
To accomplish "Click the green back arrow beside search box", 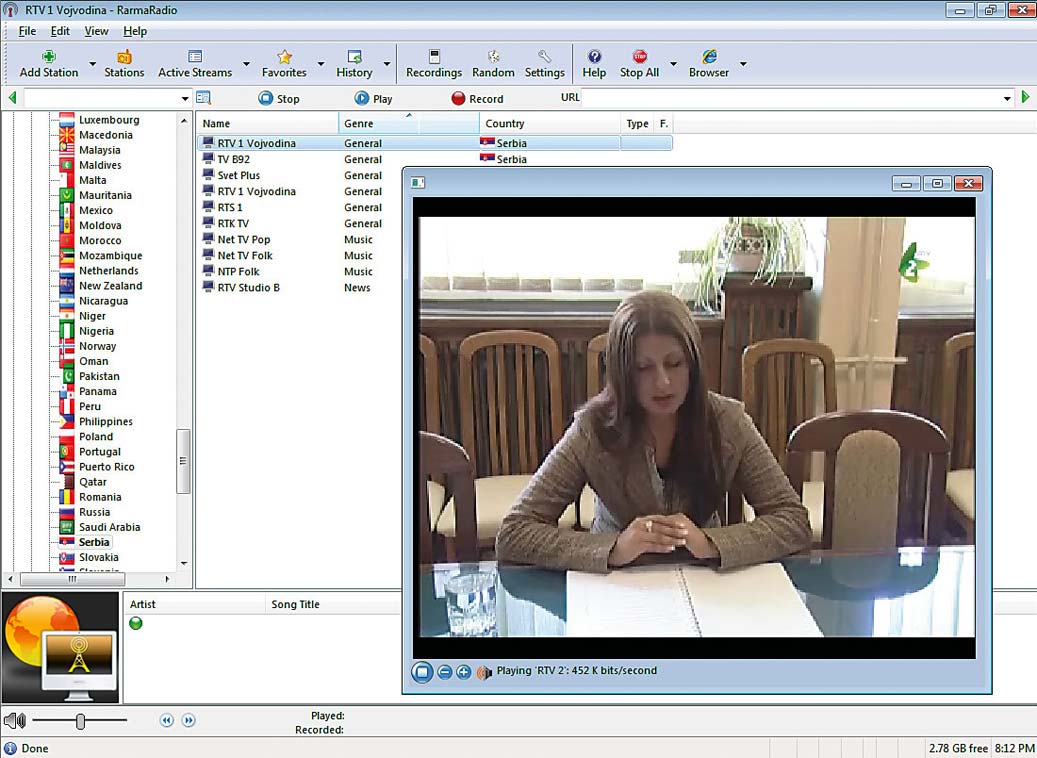I will pos(12,98).
